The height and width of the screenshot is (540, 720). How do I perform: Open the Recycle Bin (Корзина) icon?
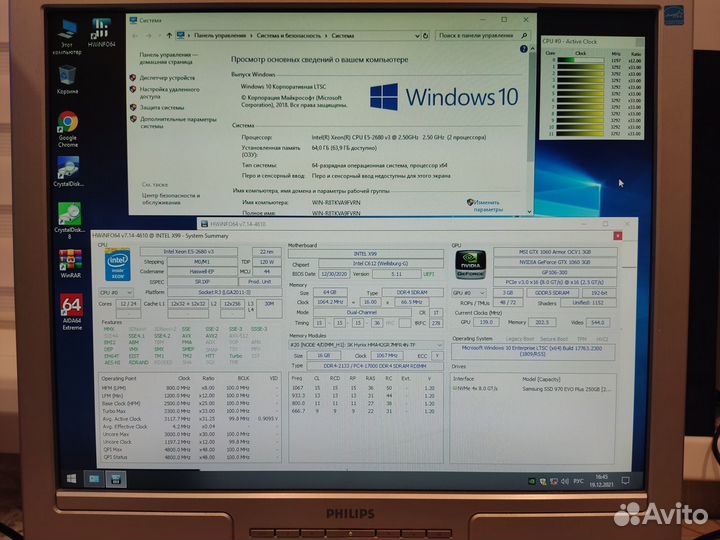67,78
